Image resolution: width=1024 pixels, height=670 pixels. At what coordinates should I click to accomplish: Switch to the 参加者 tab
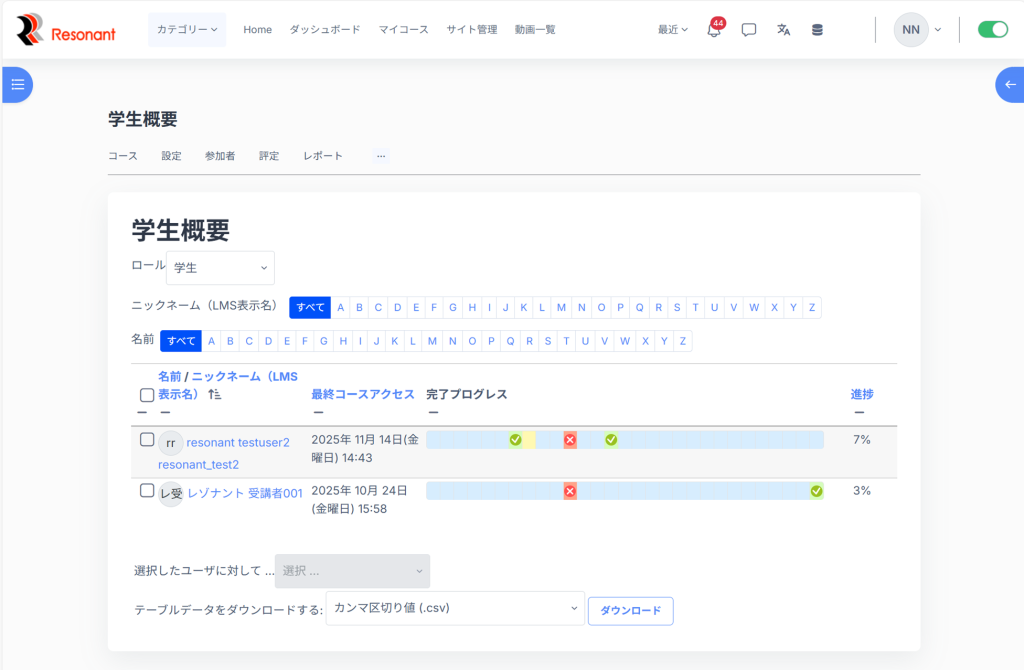[x=220, y=156]
